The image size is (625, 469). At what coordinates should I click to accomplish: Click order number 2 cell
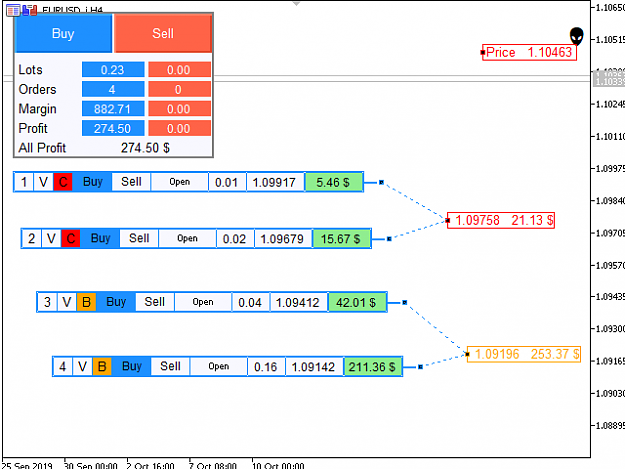(x=32, y=239)
